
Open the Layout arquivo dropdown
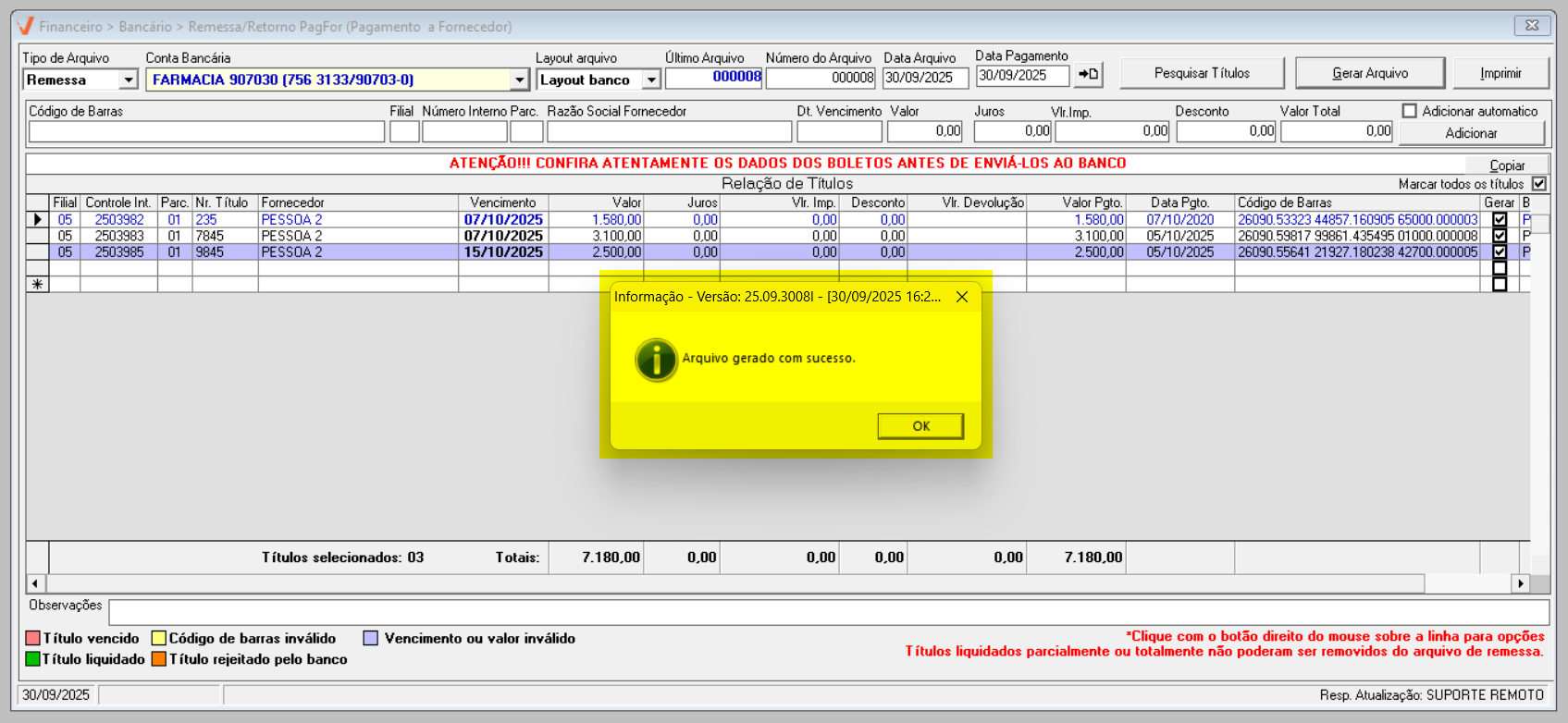(651, 80)
